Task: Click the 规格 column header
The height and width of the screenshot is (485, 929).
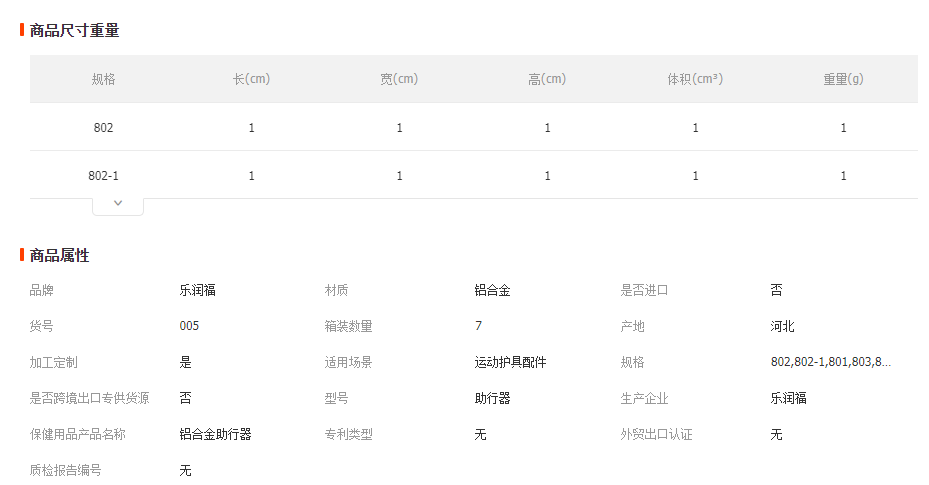Action: click(103, 79)
